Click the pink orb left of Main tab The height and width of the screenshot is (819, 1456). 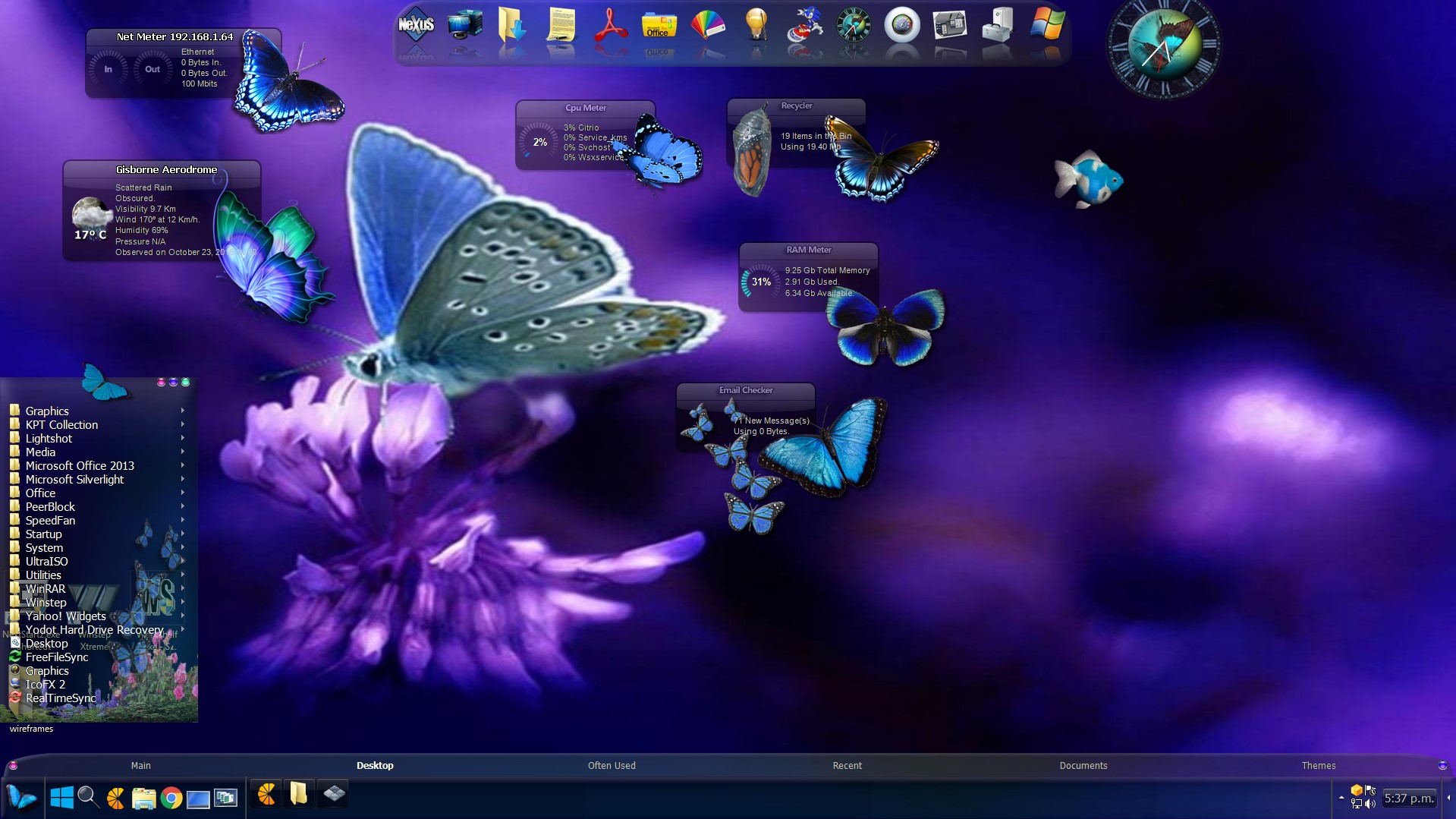coord(13,765)
